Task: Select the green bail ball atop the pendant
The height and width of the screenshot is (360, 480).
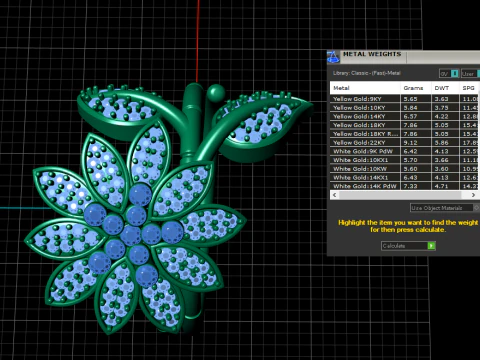Action: pyautogui.click(x=216, y=93)
